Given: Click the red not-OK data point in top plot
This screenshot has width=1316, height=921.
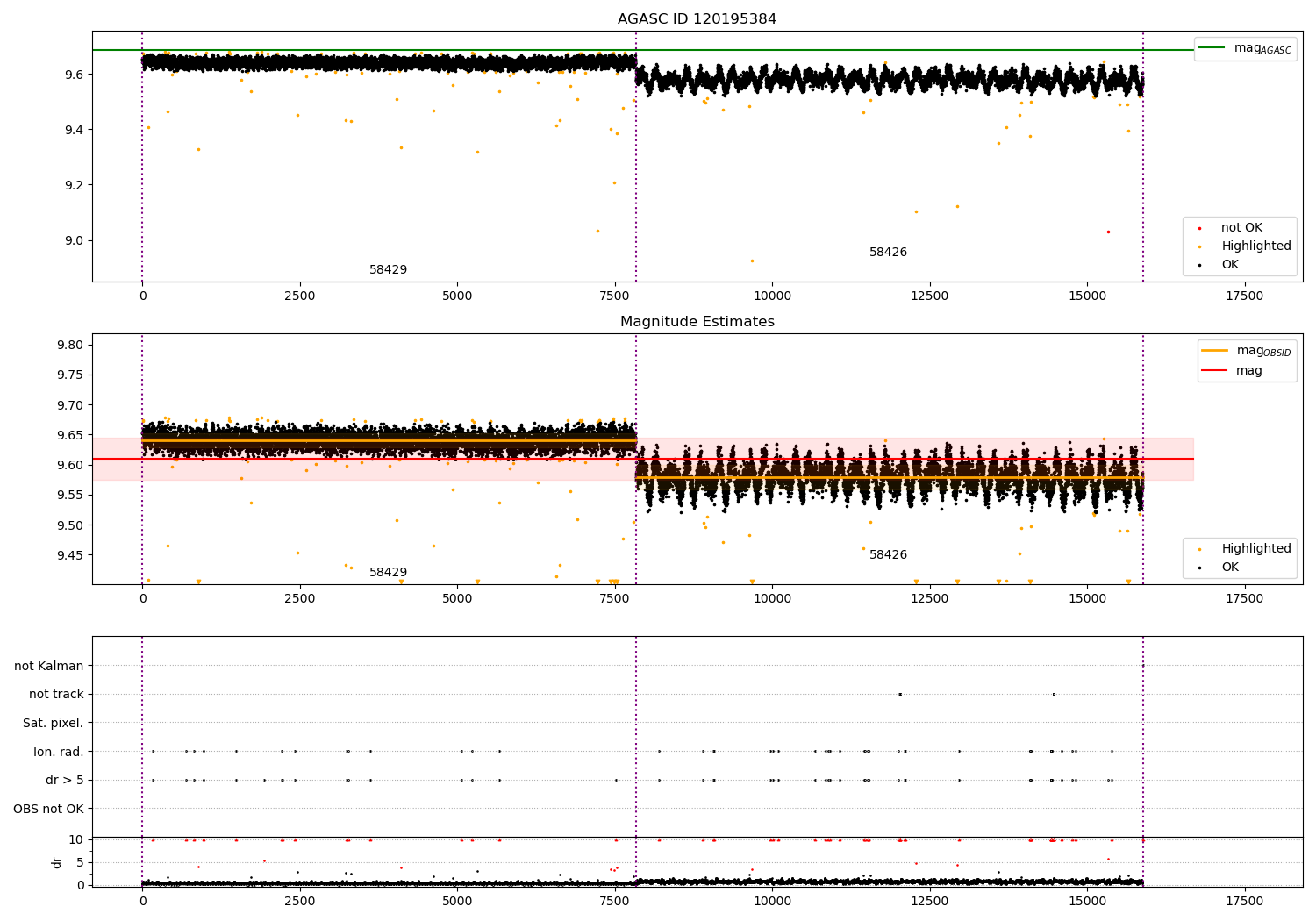Looking at the screenshot, I should click(1108, 232).
